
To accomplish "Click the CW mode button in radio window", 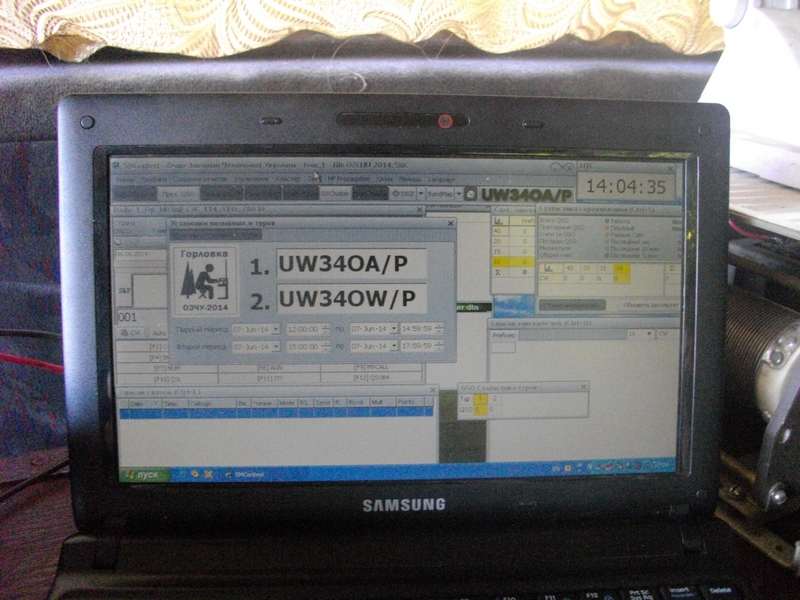I will coord(131,333).
